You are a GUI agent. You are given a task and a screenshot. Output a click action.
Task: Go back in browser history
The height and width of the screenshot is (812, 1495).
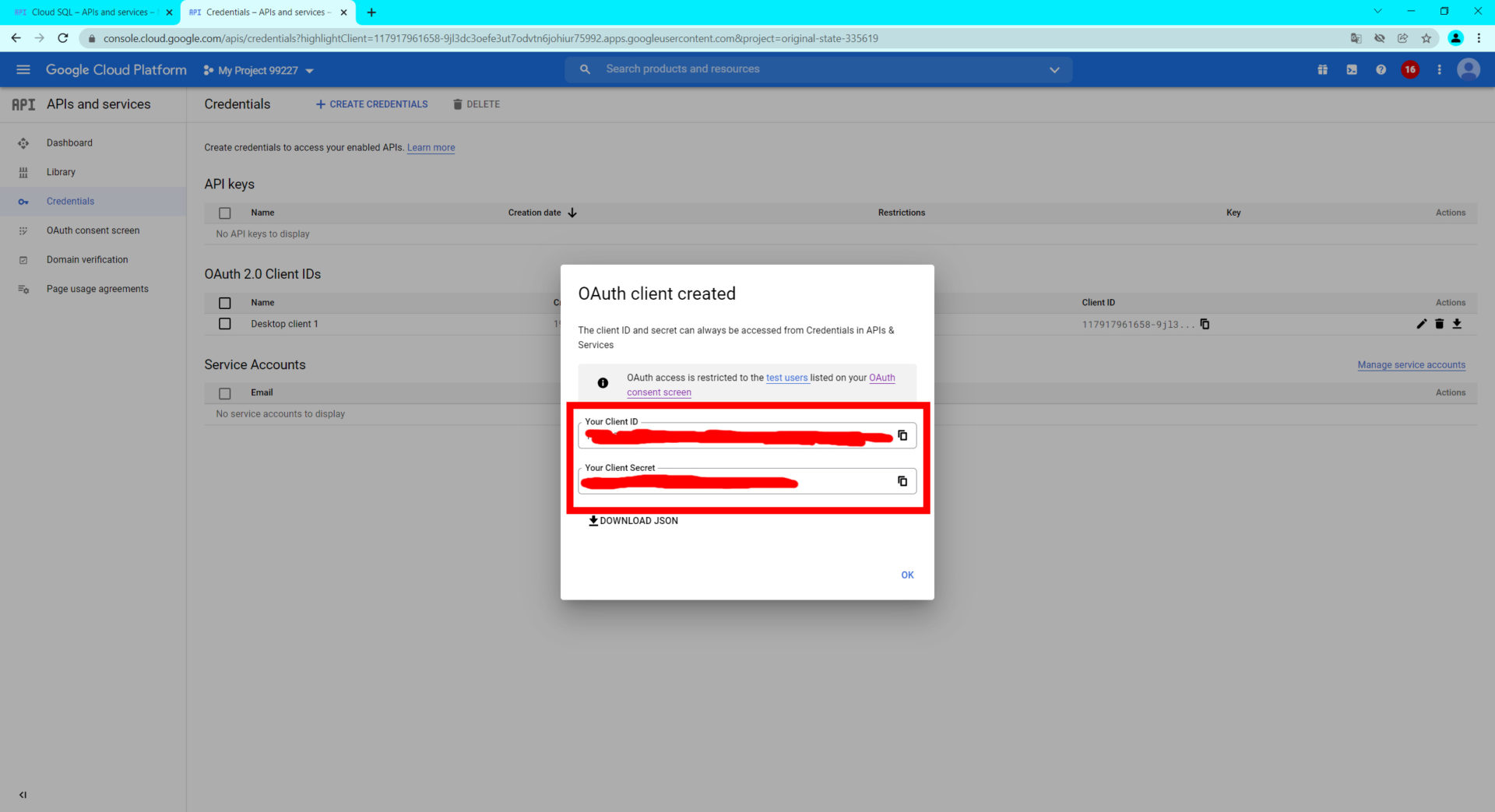pyautogui.click(x=16, y=38)
